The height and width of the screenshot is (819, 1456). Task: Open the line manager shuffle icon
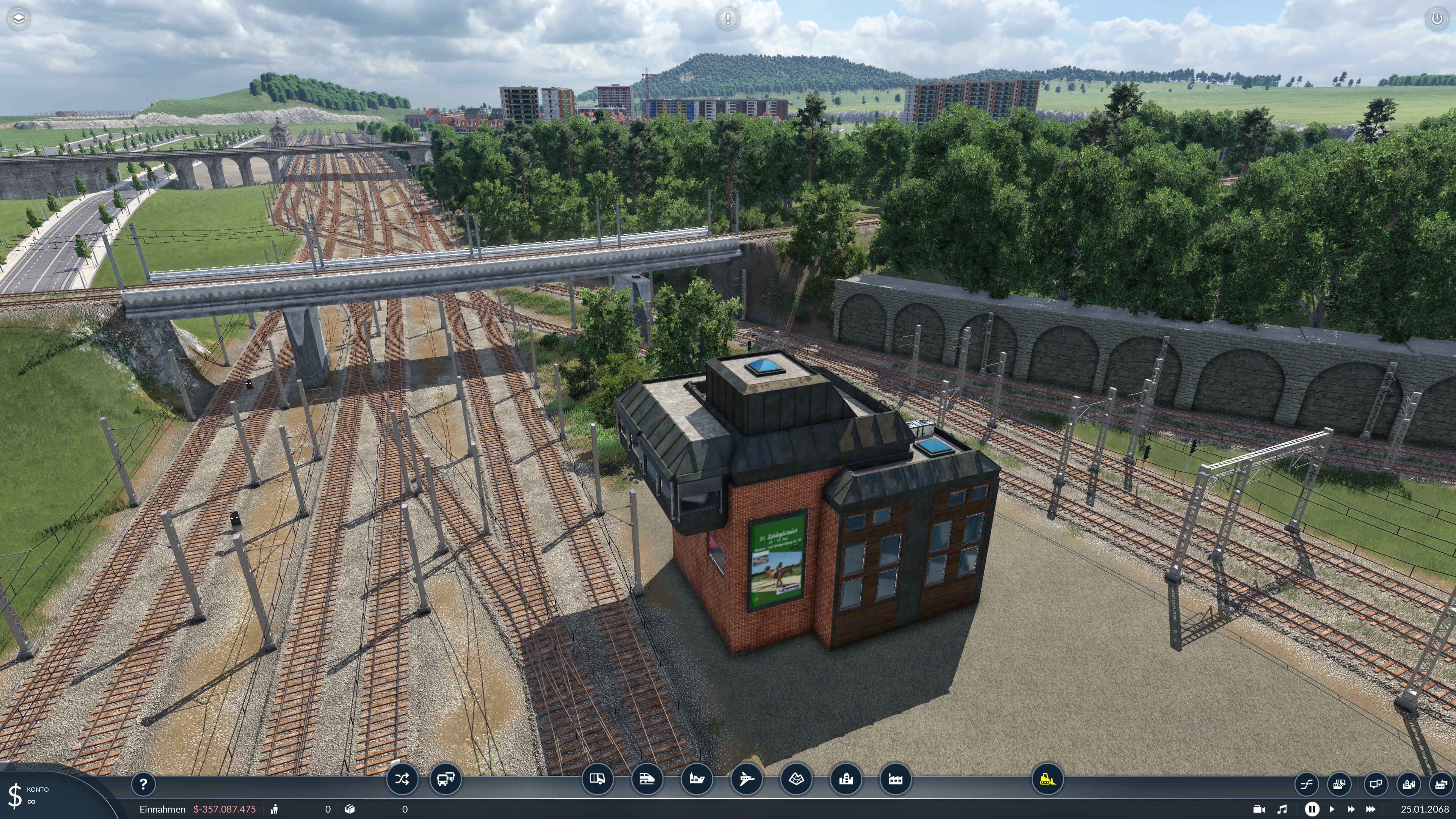402,780
